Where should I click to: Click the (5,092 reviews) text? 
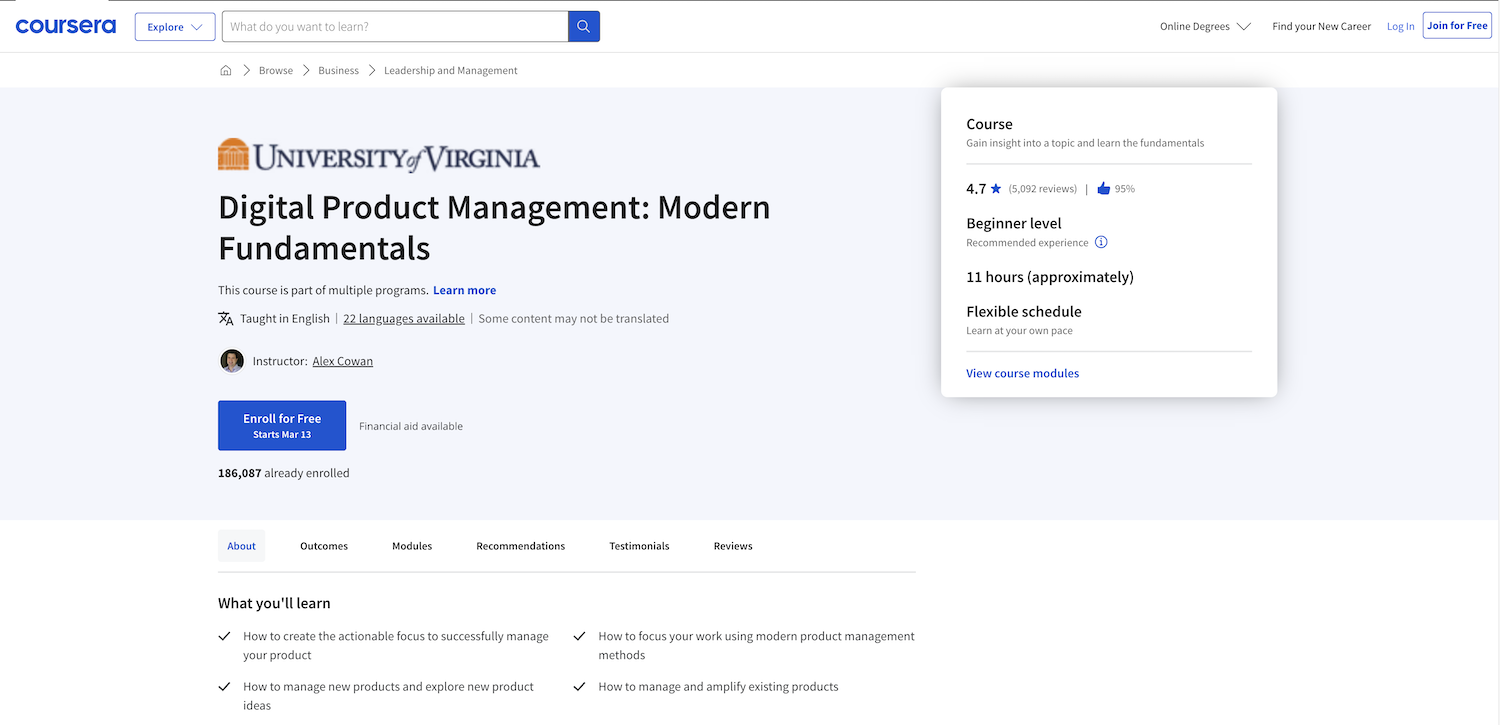(x=1043, y=189)
